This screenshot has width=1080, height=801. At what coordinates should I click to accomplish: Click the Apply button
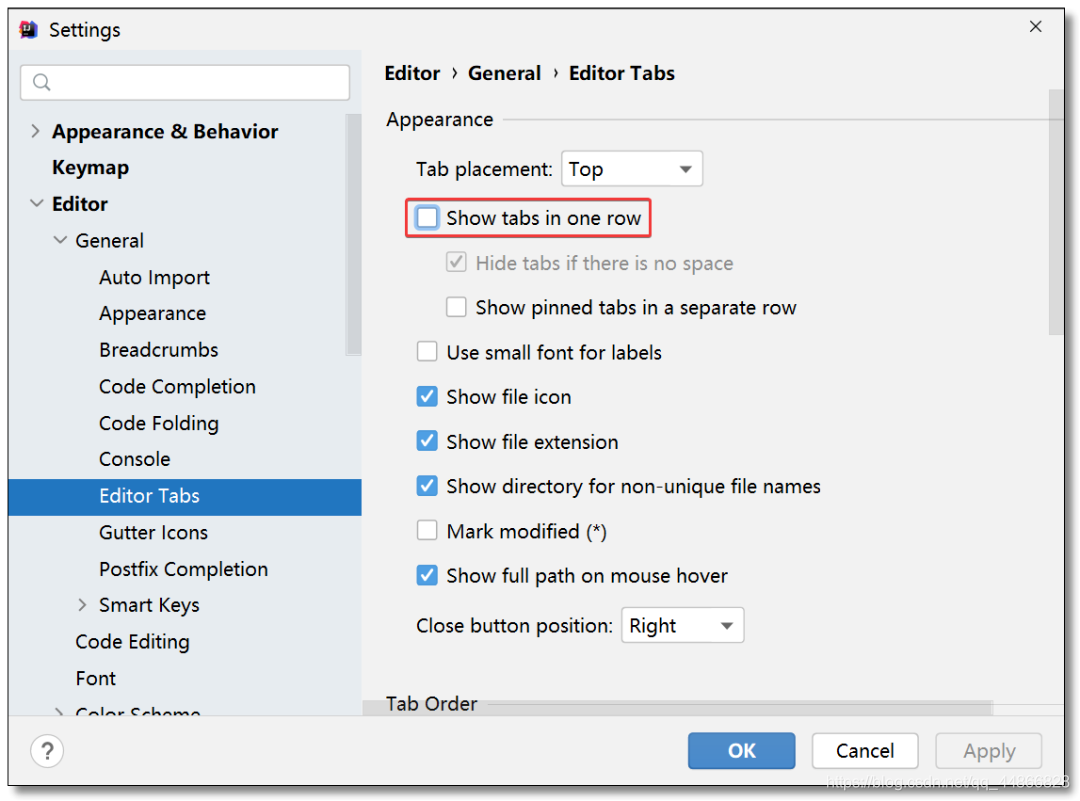coord(988,750)
